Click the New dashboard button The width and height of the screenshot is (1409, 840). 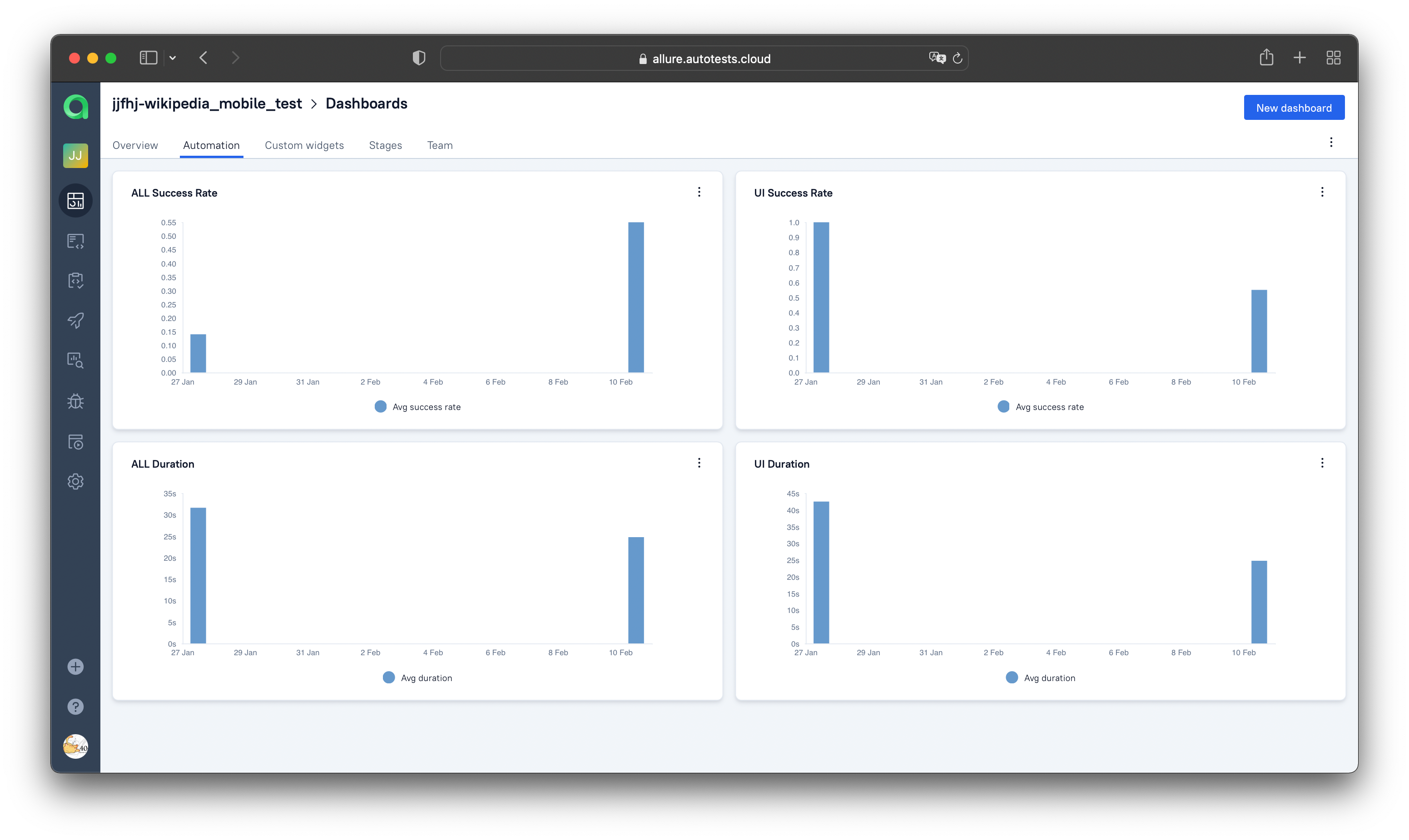point(1294,108)
